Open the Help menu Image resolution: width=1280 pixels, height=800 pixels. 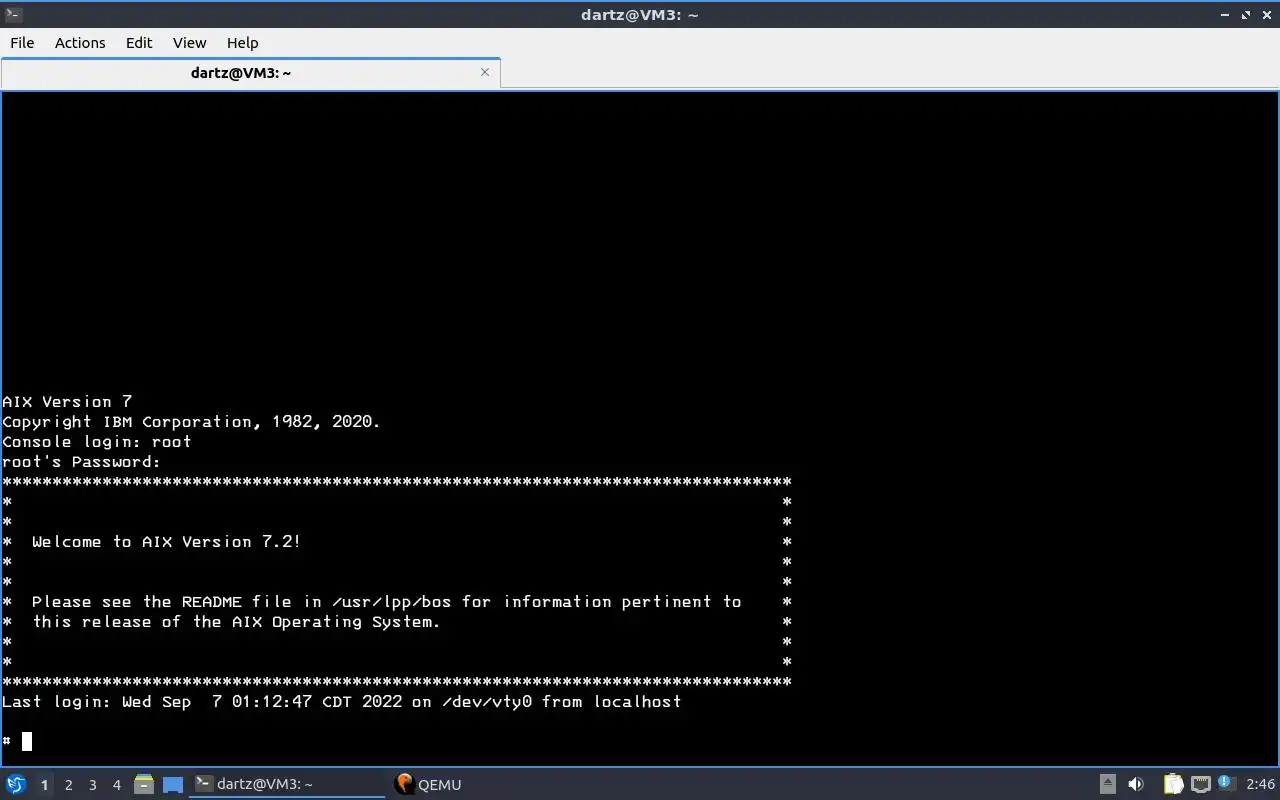242,42
